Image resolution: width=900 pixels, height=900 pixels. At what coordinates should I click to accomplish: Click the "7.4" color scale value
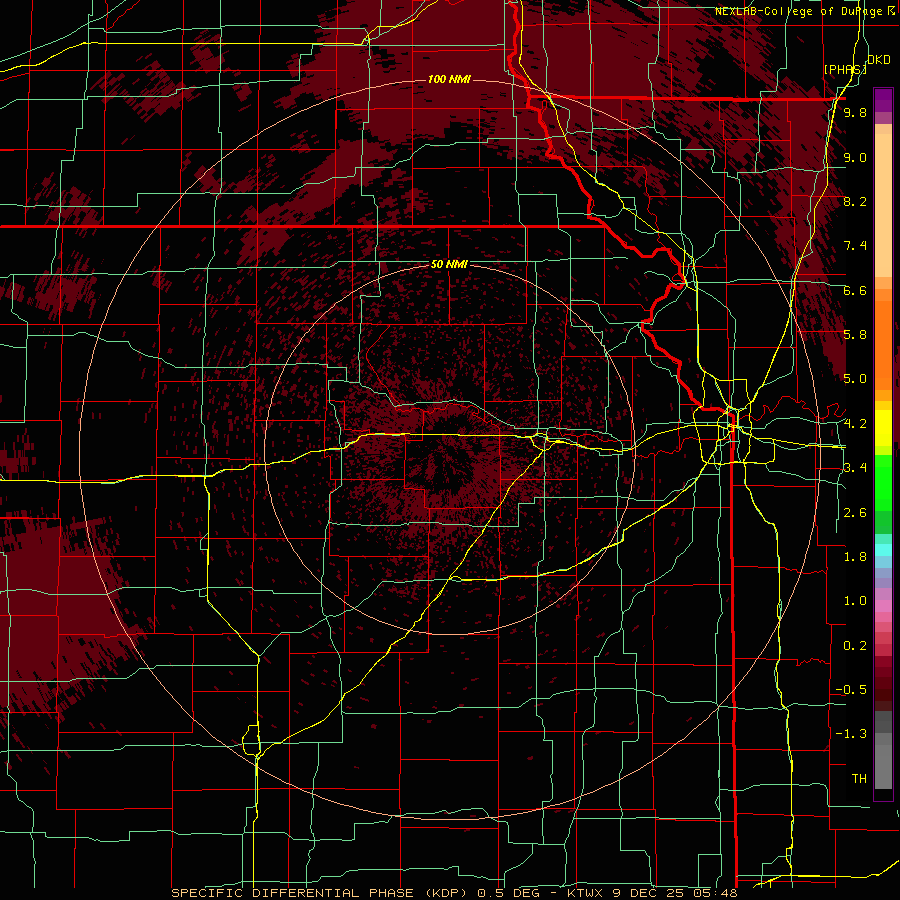[x=855, y=246]
